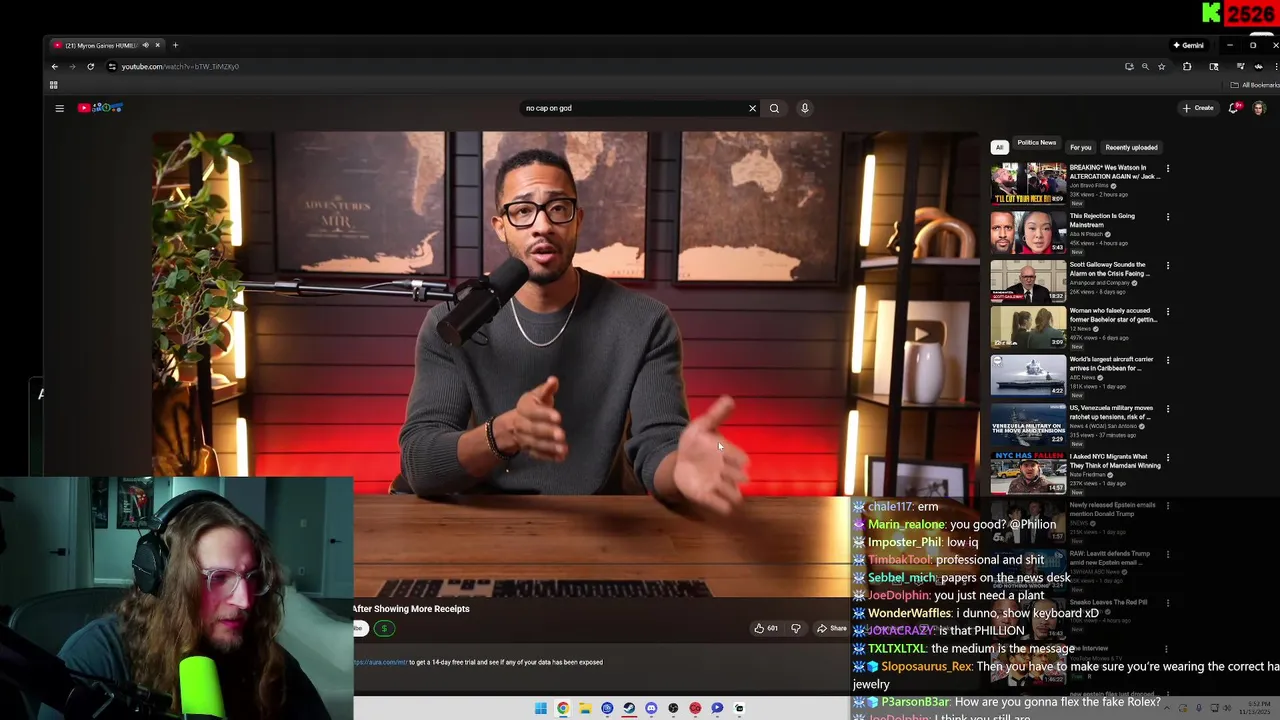The width and height of the screenshot is (1280, 720).
Task: Select the 'Politics News' filter chip
Action: [1036, 143]
